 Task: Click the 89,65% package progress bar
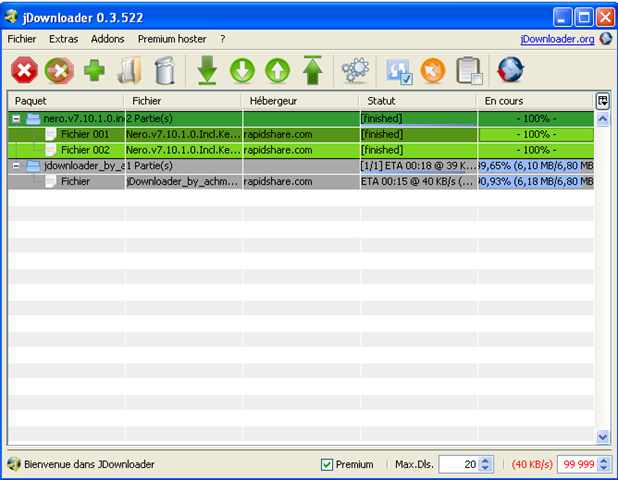pos(536,166)
